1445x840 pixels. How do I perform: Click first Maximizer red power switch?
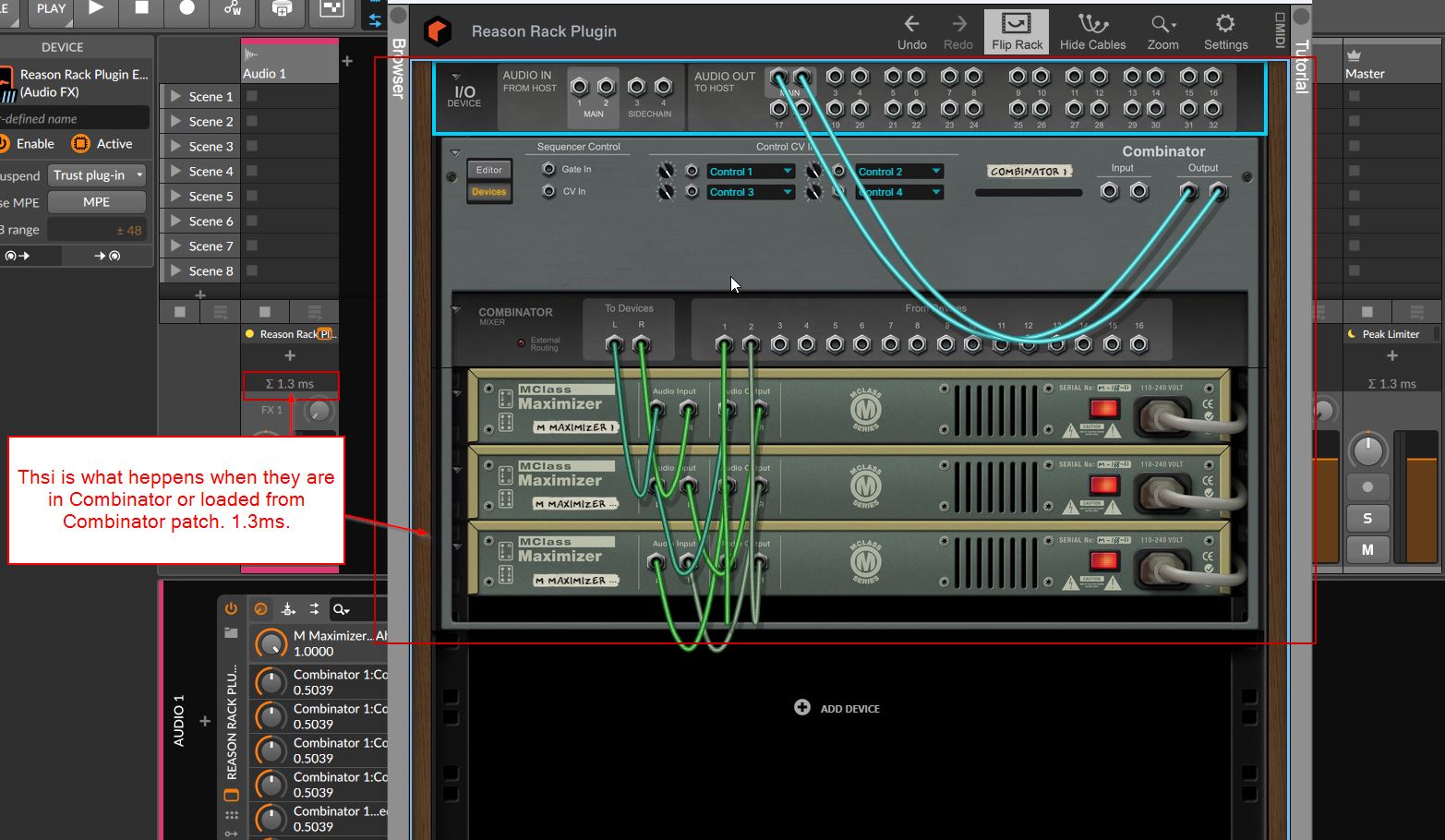click(x=1103, y=408)
